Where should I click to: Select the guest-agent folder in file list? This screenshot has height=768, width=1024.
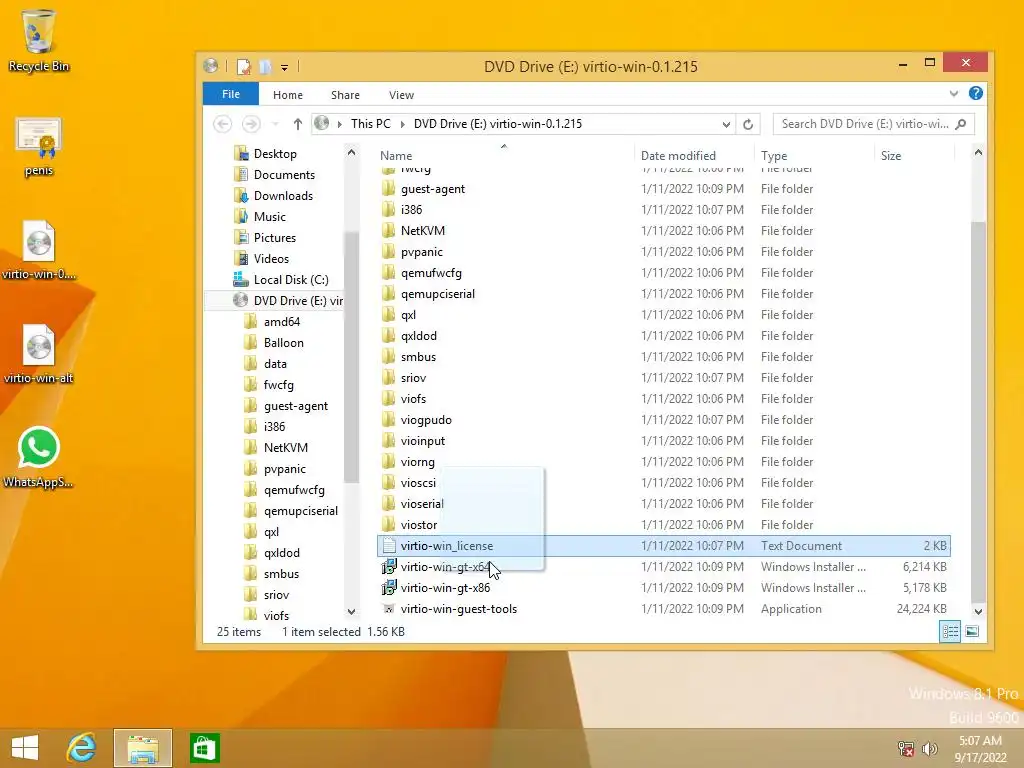432,189
